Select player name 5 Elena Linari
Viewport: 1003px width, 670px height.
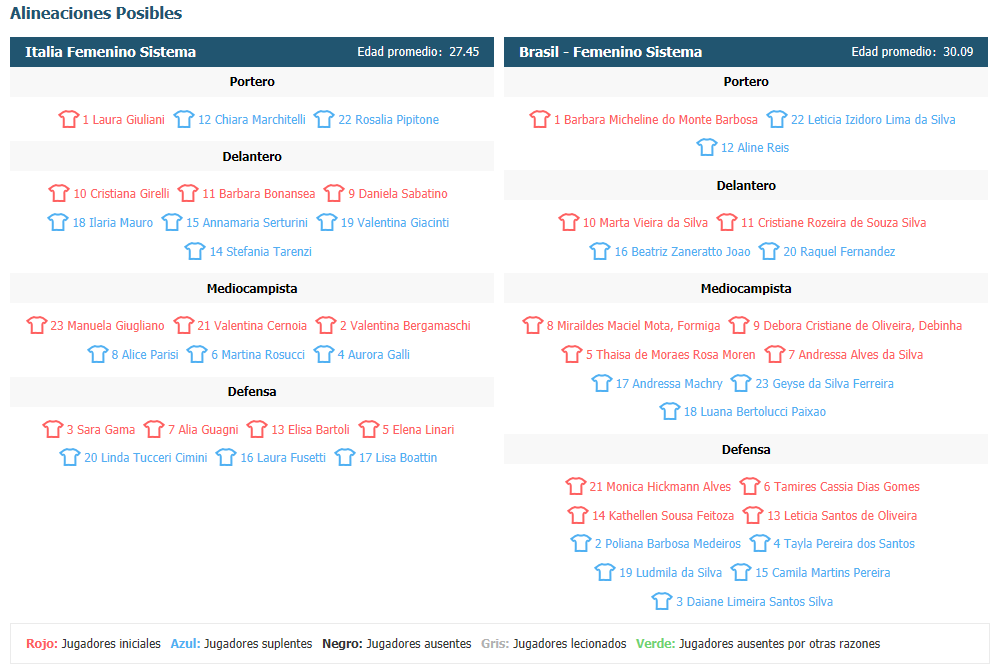tap(418, 429)
